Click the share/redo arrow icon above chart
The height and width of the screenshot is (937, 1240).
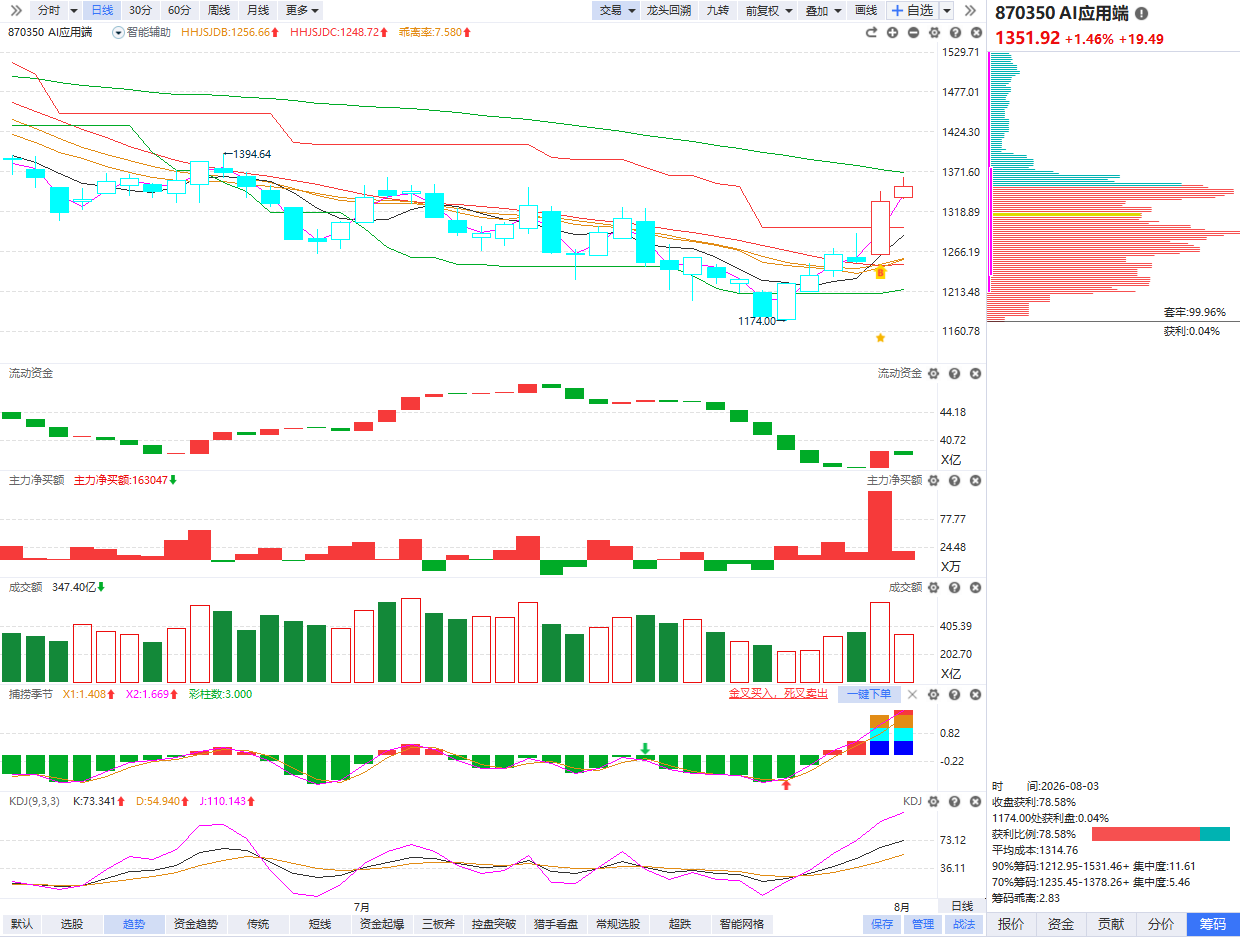coord(871,32)
